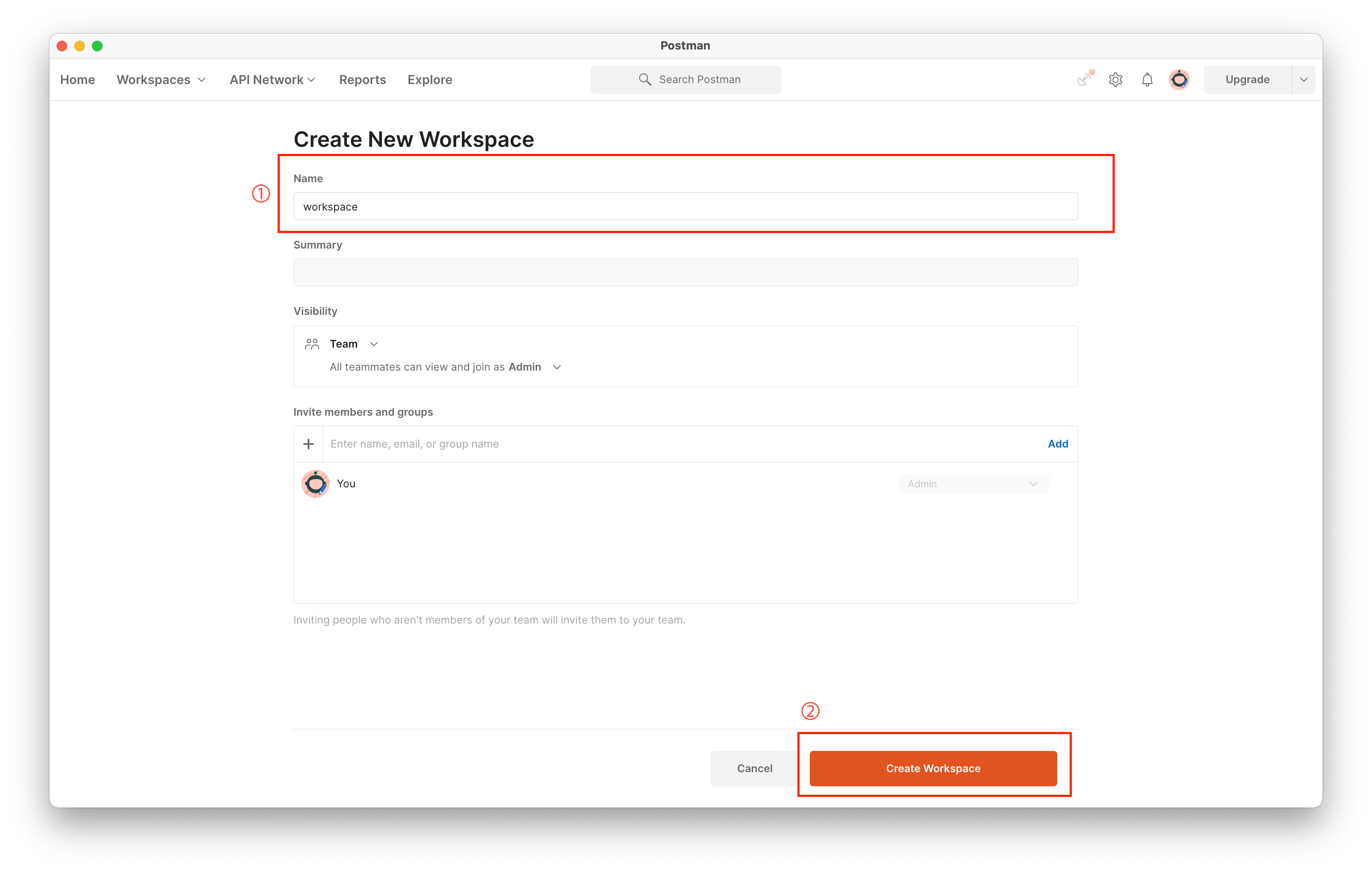Change the join role Admin dropdown
This screenshot has height=873, width=1372.
point(534,367)
